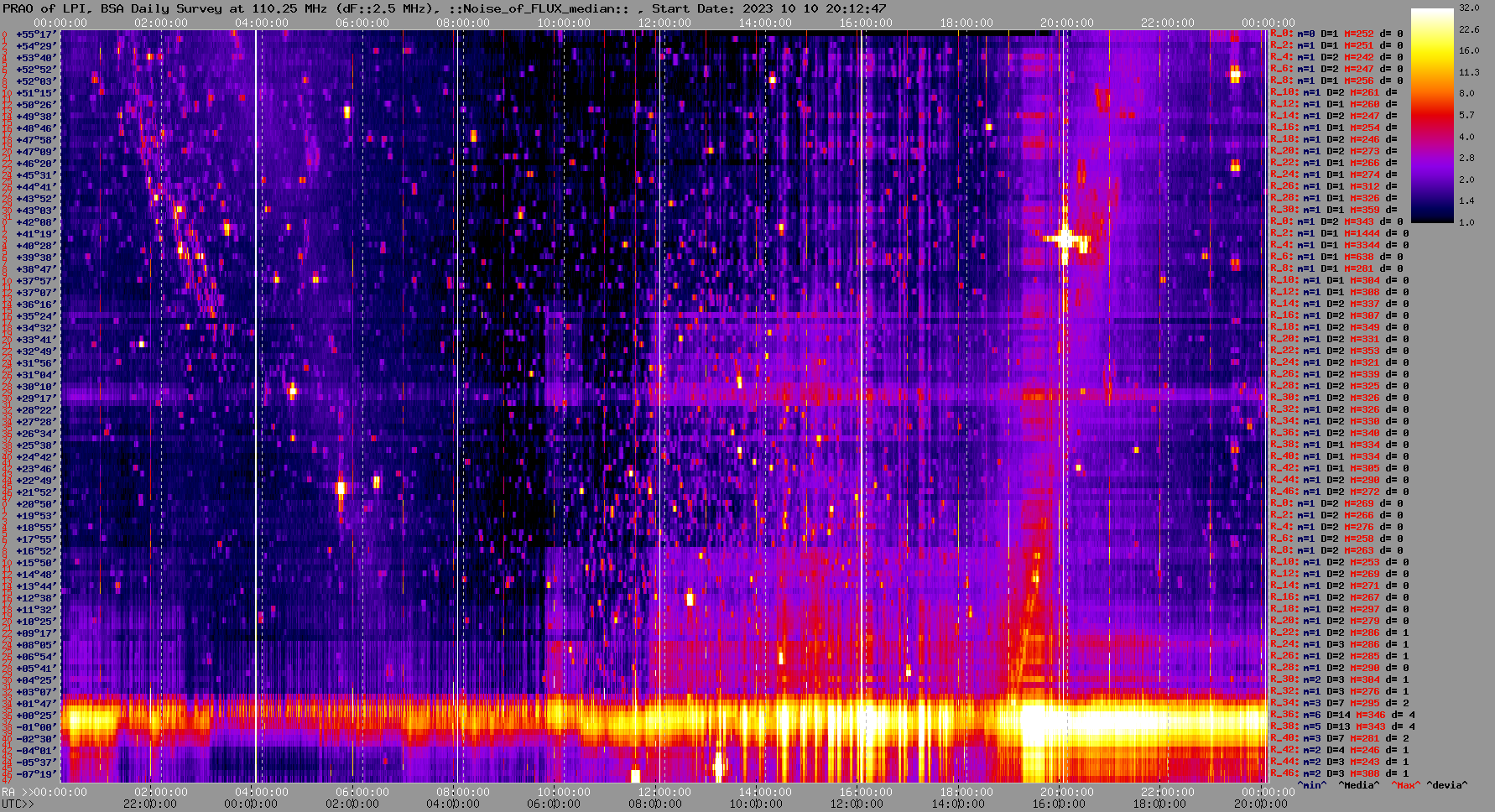Click the row reading 'm=3 D=7 M=295 d= 2'
1495x812 pixels.
coord(1339,704)
